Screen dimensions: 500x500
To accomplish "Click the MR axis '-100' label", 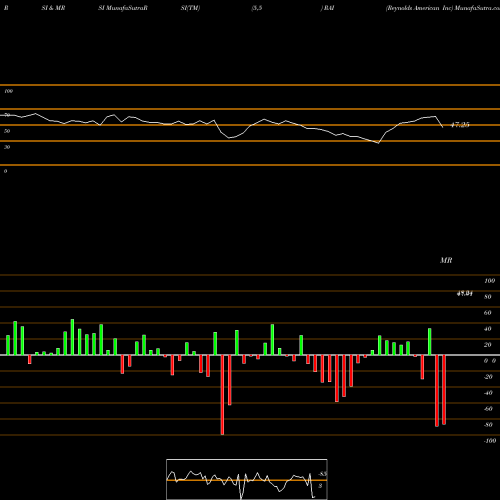I will coord(490,441).
